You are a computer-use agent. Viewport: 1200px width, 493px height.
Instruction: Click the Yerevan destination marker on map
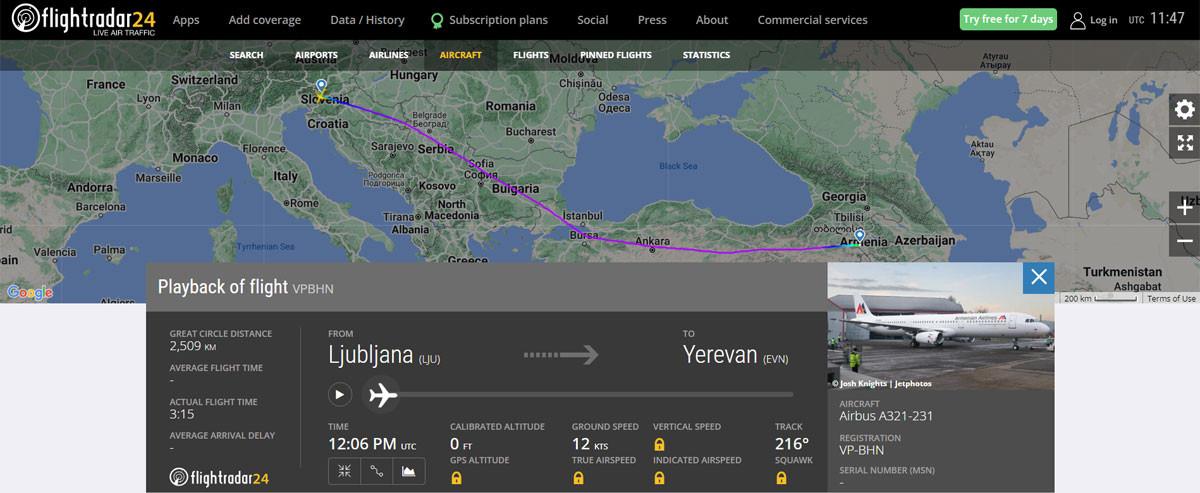(859, 238)
